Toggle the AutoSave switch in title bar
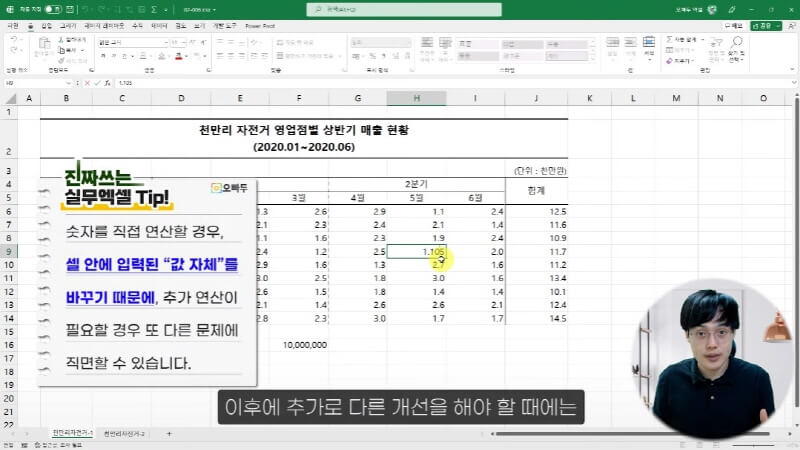The height and width of the screenshot is (450, 800). pos(53,9)
